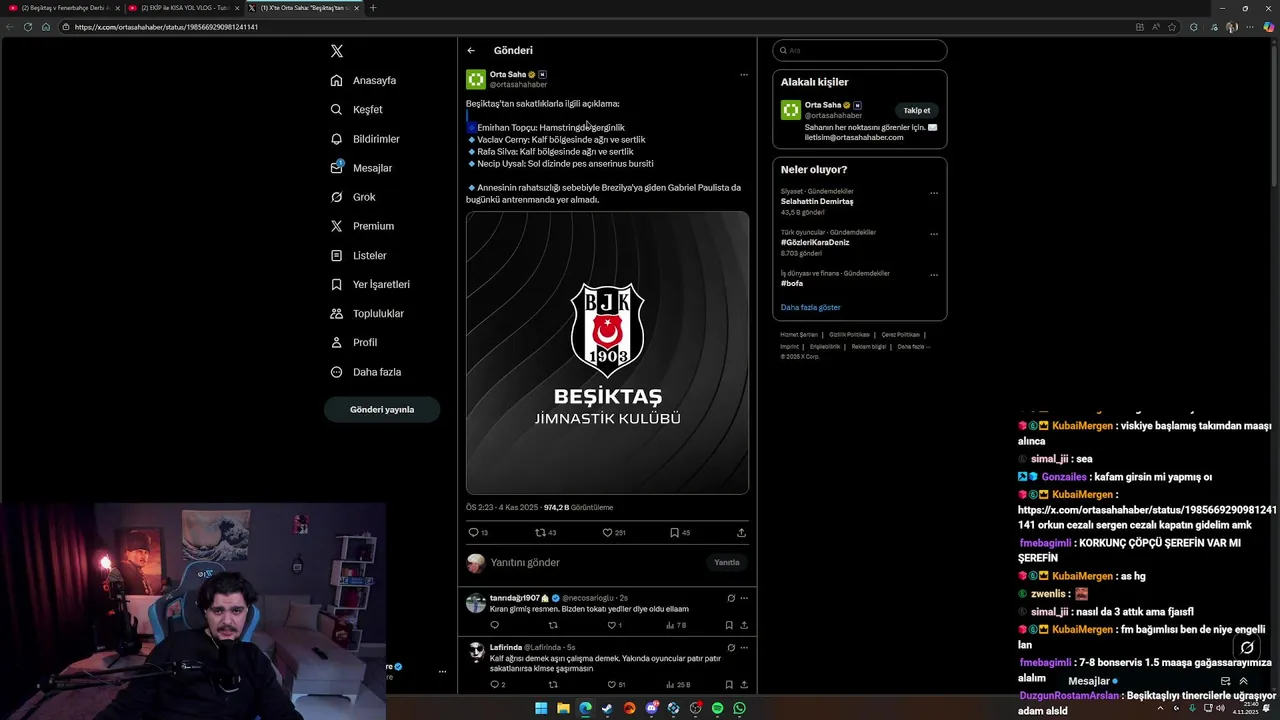Open Steam from taskbar

click(x=607, y=708)
